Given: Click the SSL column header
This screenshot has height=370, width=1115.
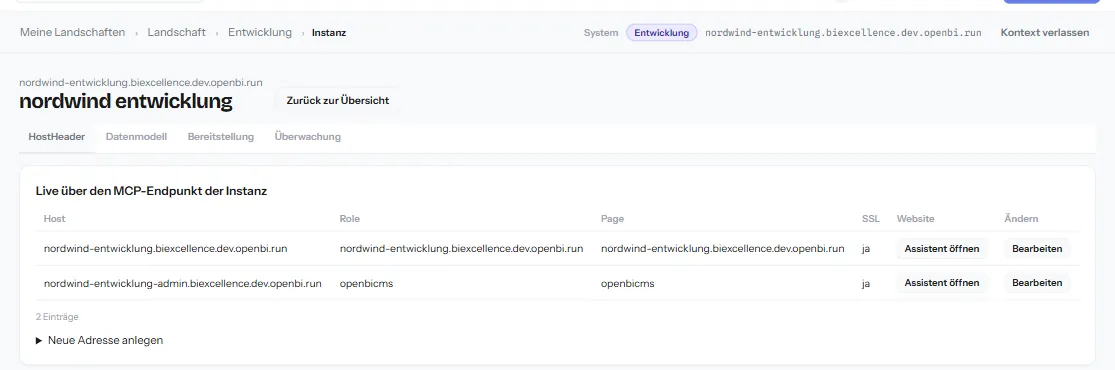Looking at the screenshot, I should [870, 218].
